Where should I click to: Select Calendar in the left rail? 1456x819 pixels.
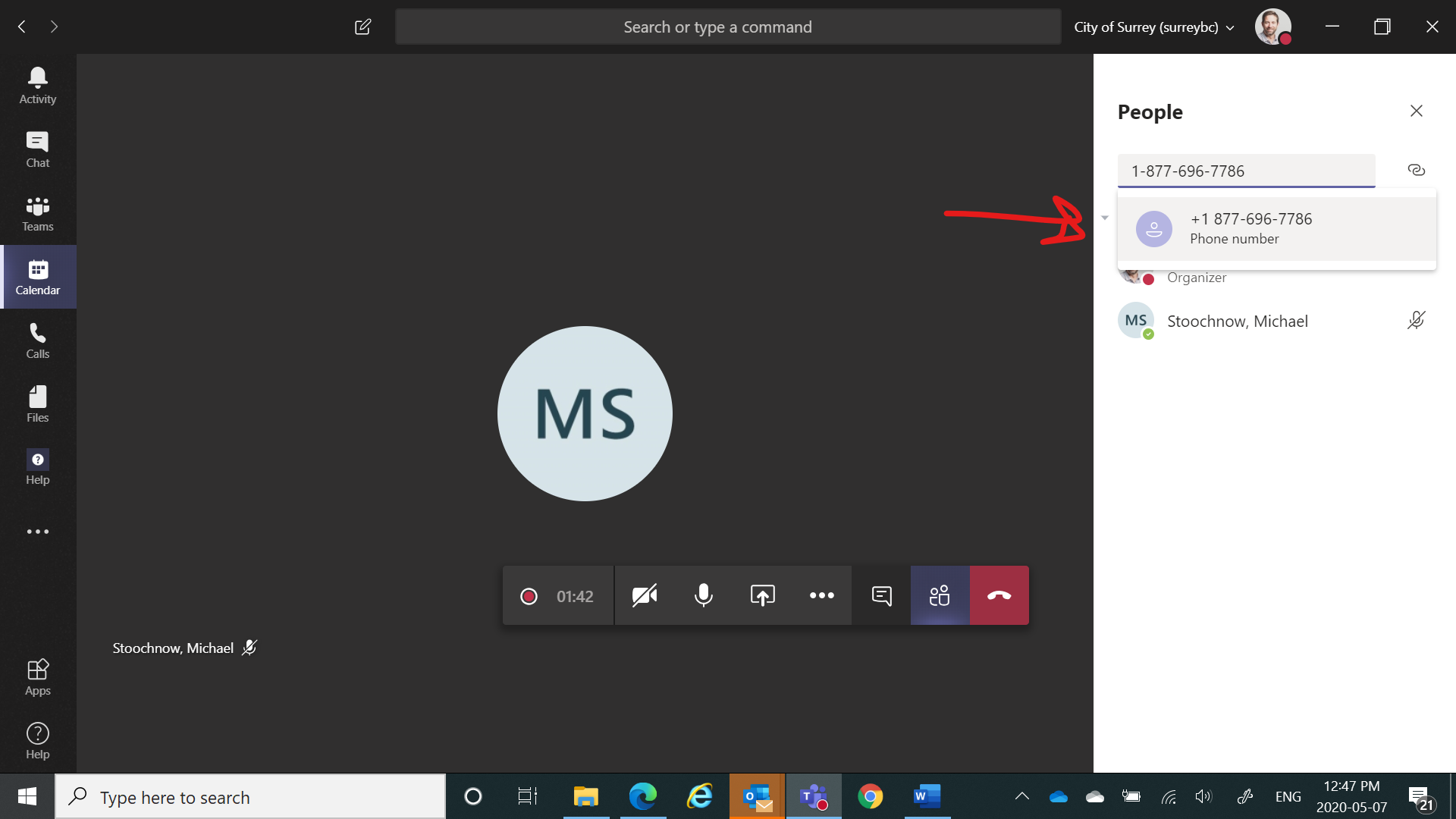[x=38, y=277]
